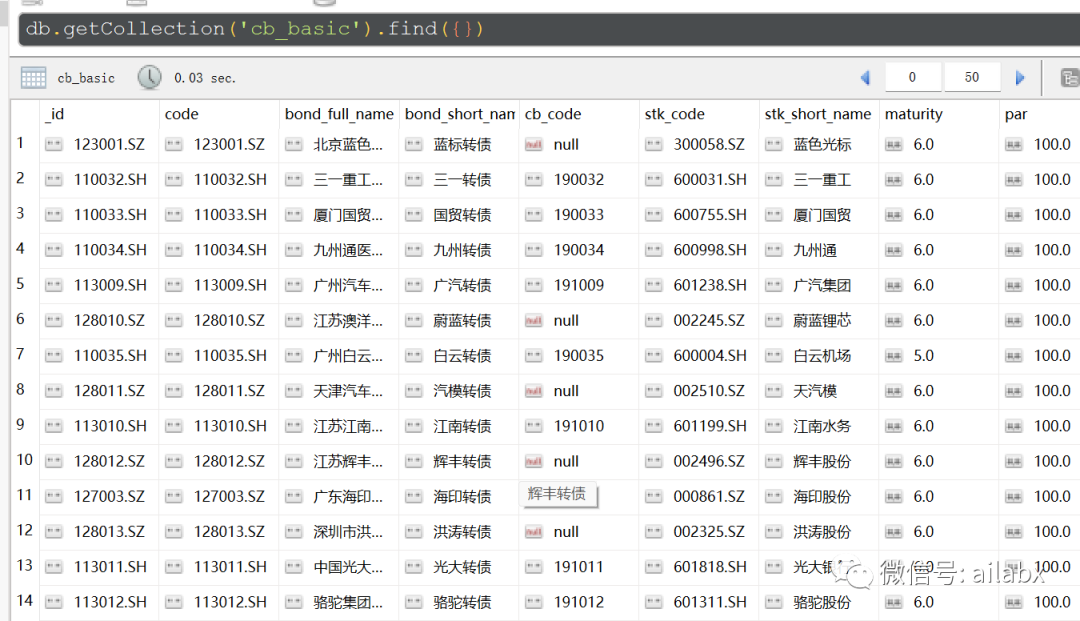The height and width of the screenshot is (621, 1080).
Task: Select stk_code cell 300058.SZ
Action: [x=709, y=145]
